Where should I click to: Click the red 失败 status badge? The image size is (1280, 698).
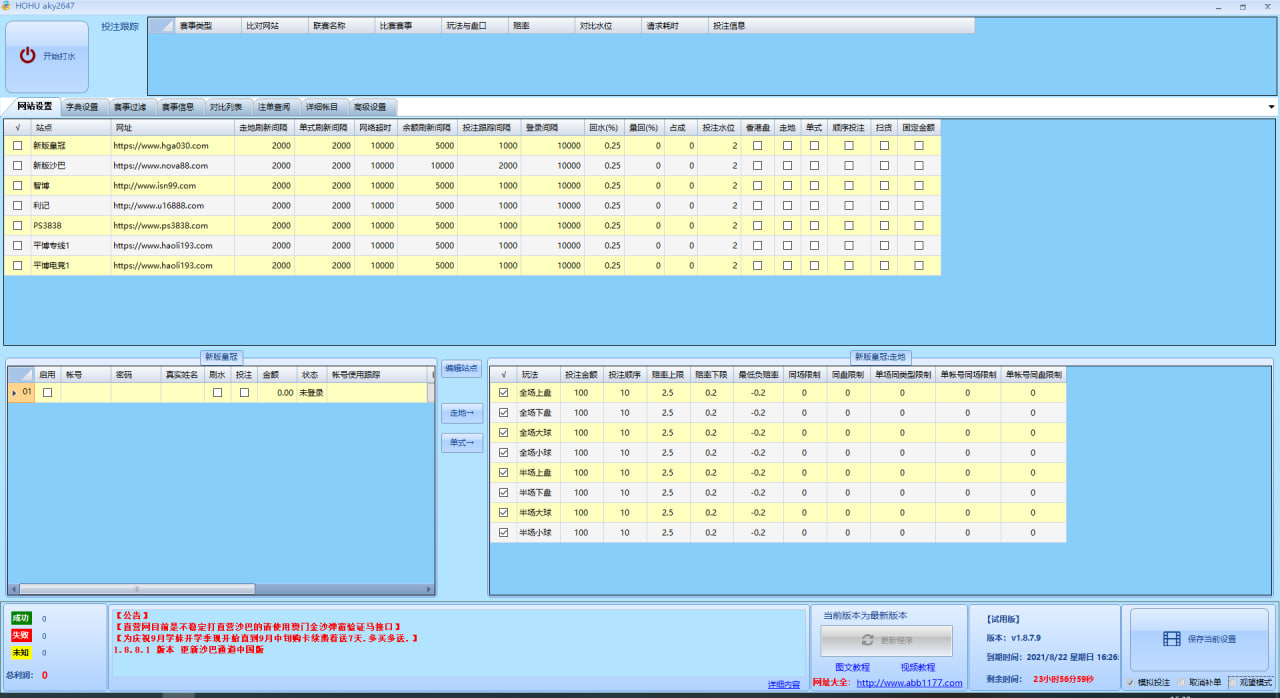coord(21,635)
